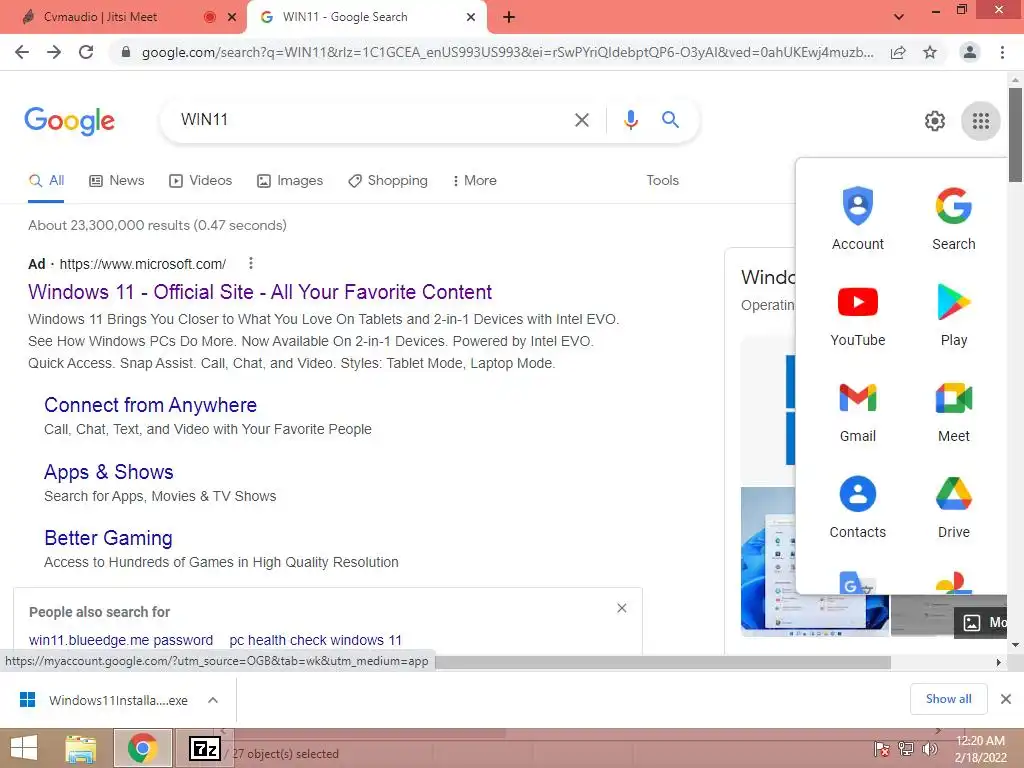Submit search with the magnifier icon
The height and width of the screenshot is (768, 1024).
tap(670, 120)
